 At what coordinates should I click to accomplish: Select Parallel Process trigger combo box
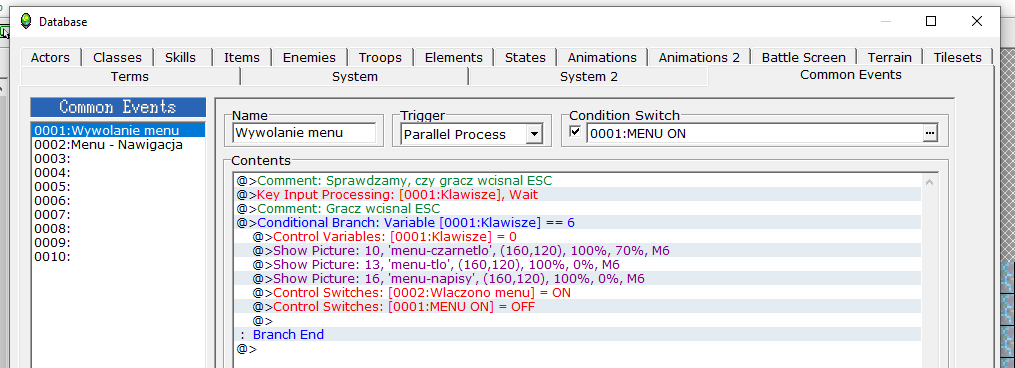471,134
